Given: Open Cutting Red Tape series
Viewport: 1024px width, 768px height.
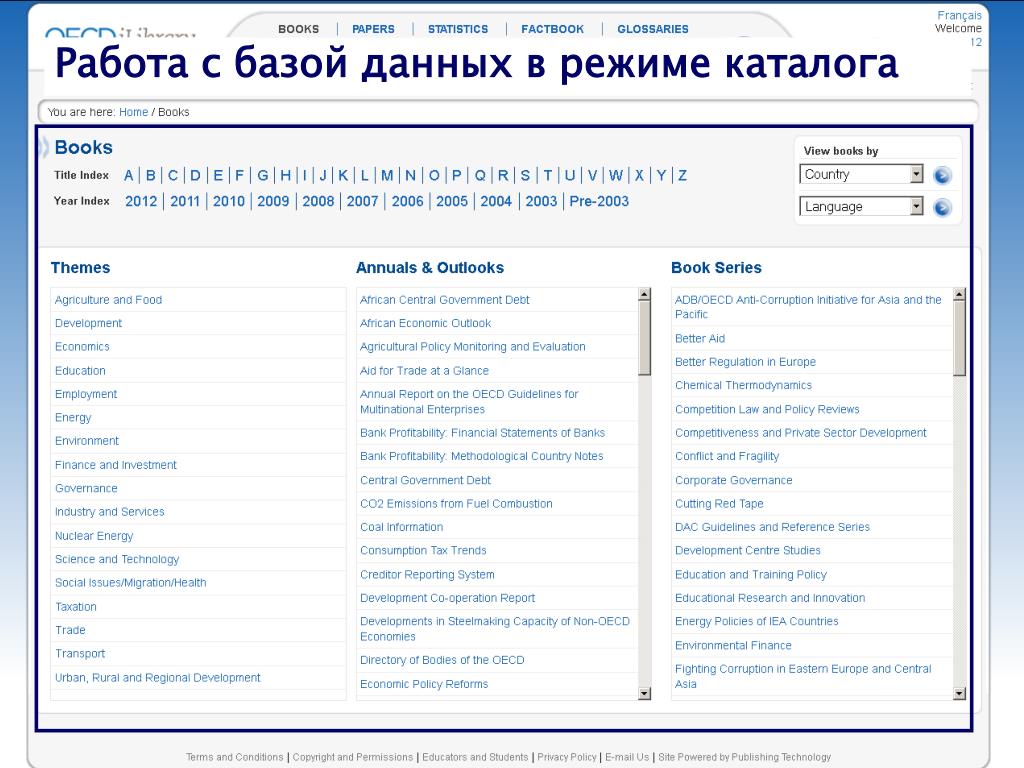Looking at the screenshot, I should 719,504.
